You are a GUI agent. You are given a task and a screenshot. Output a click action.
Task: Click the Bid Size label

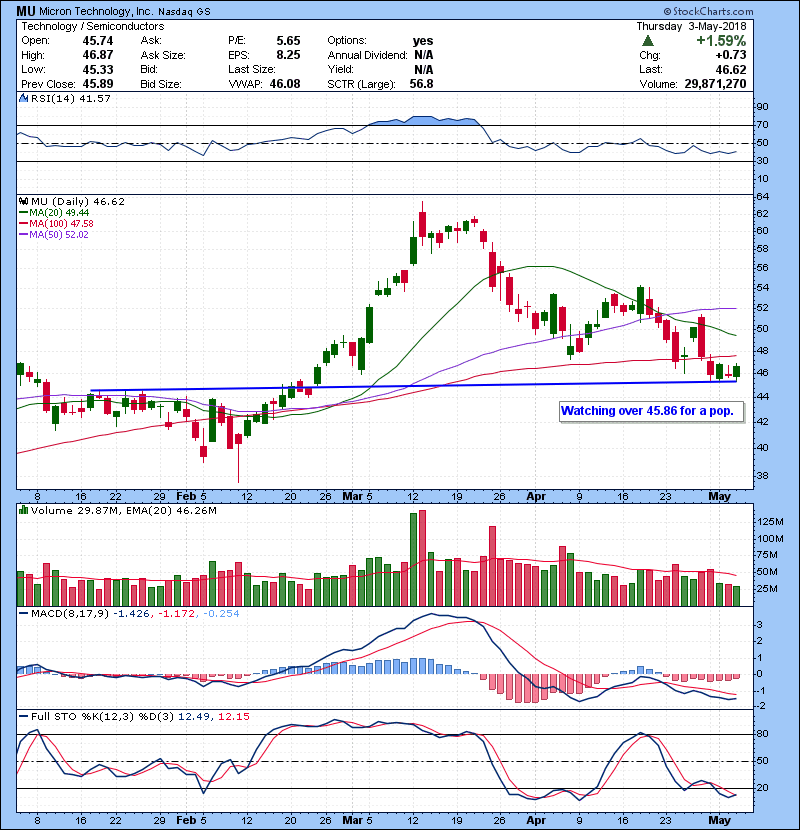point(161,84)
